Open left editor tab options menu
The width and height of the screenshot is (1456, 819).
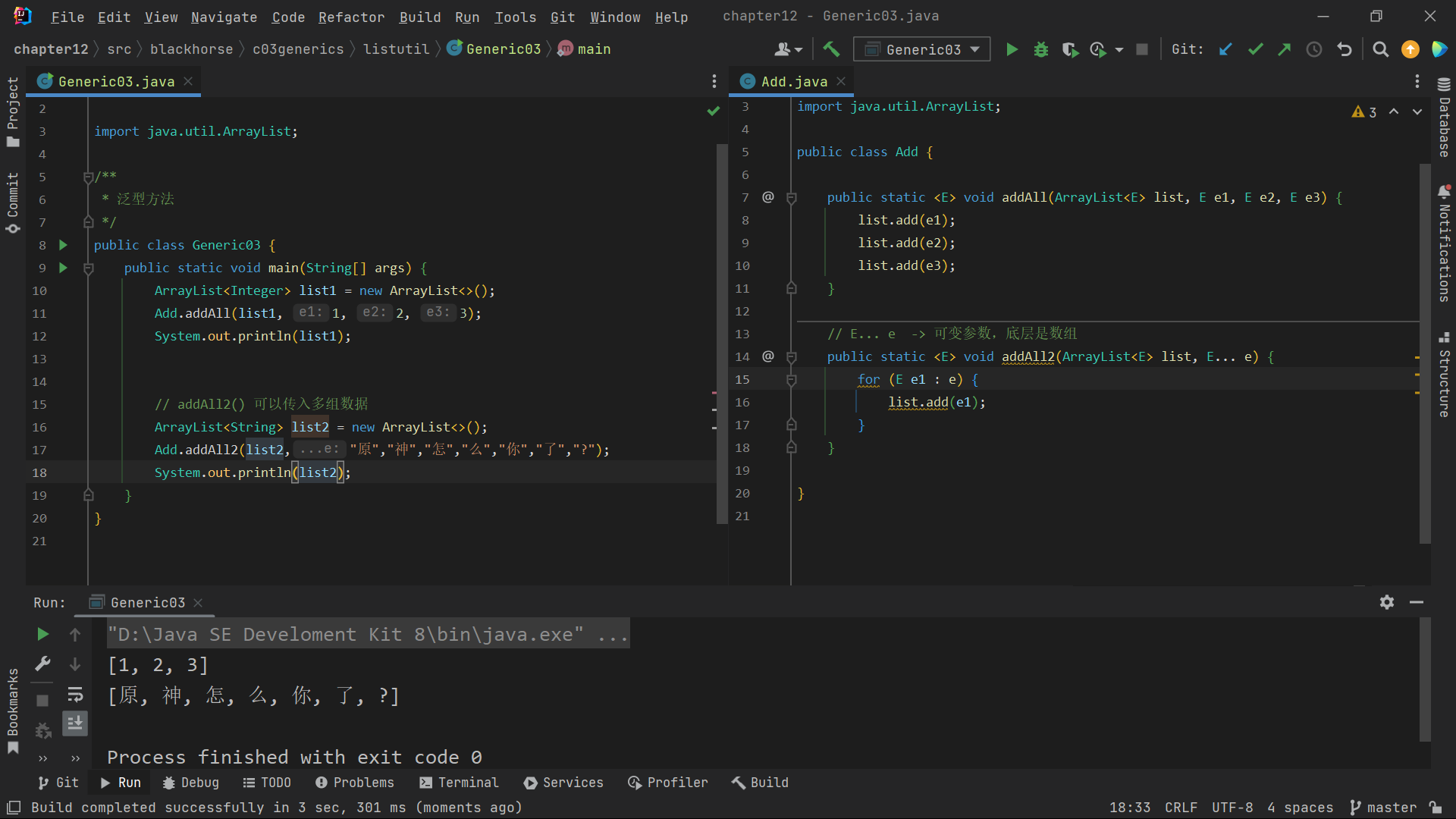coord(714,81)
